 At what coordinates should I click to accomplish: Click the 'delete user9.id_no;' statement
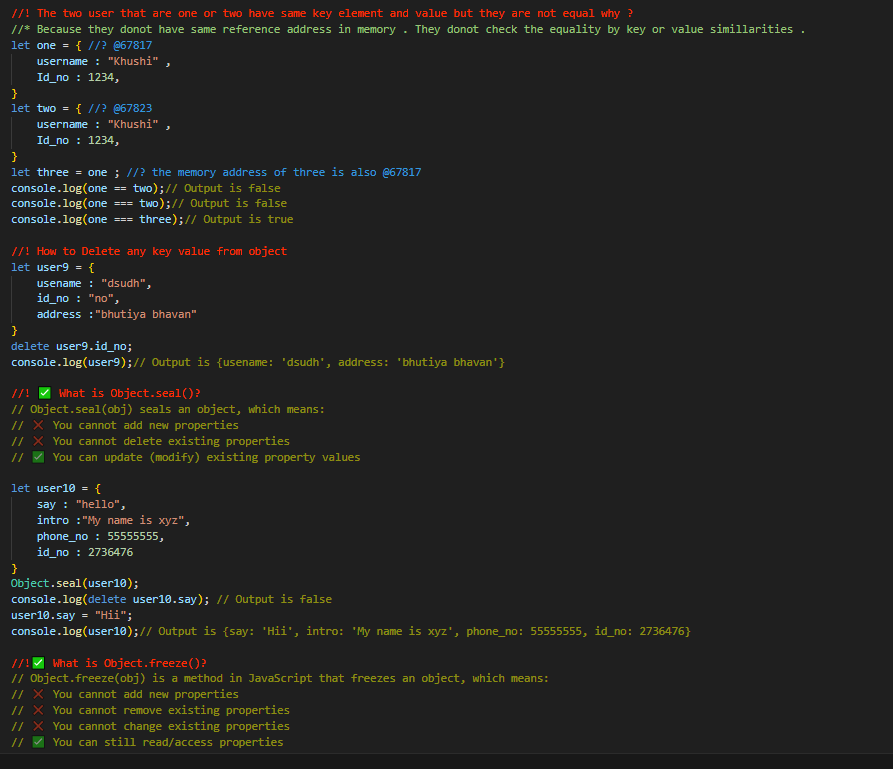(72, 346)
